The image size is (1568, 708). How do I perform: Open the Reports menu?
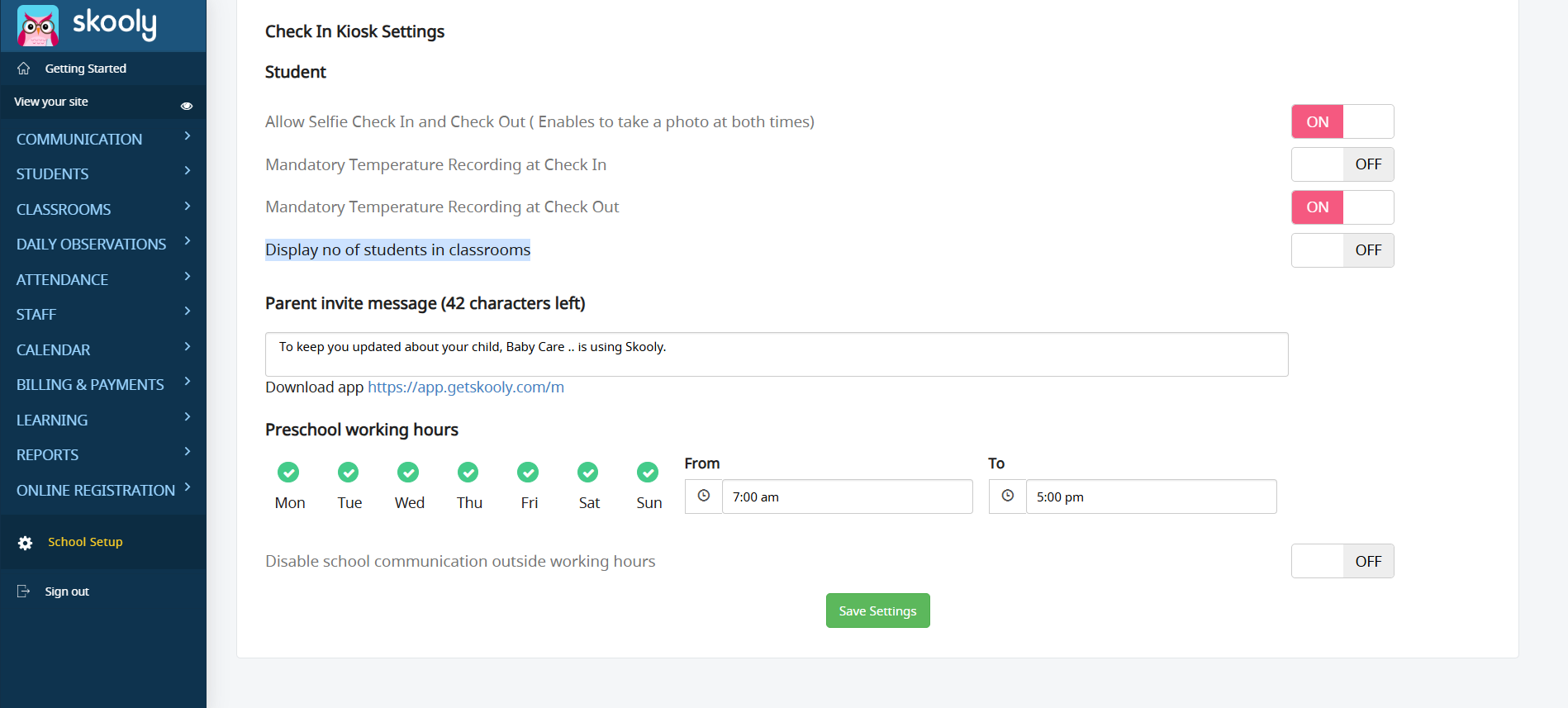click(48, 455)
